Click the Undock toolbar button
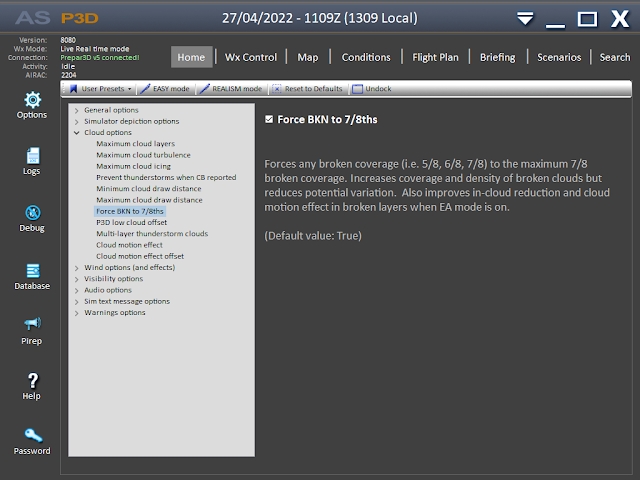This screenshot has width=640, height=480. point(372,89)
